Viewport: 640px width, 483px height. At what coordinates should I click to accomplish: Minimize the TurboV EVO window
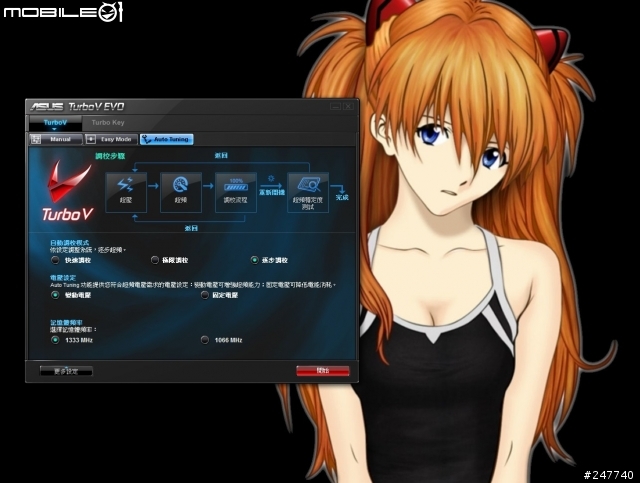pos(336,106)
